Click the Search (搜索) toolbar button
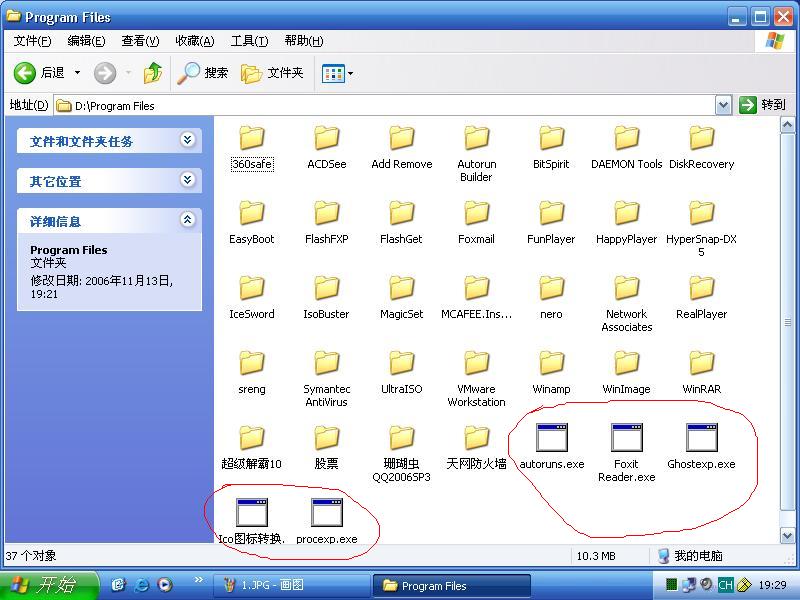The image size is (800, 600). [203, 73]
